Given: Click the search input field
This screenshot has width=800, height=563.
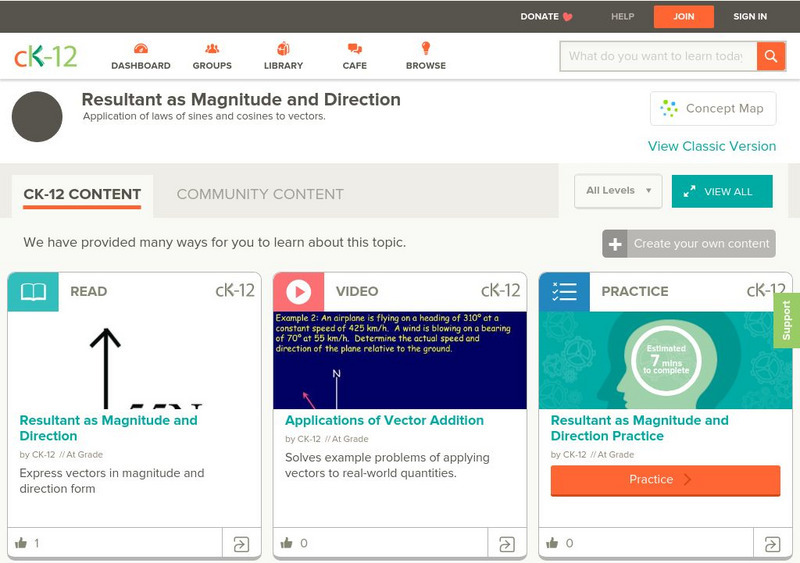Looking at the screenshot, I should coord(658,56).
